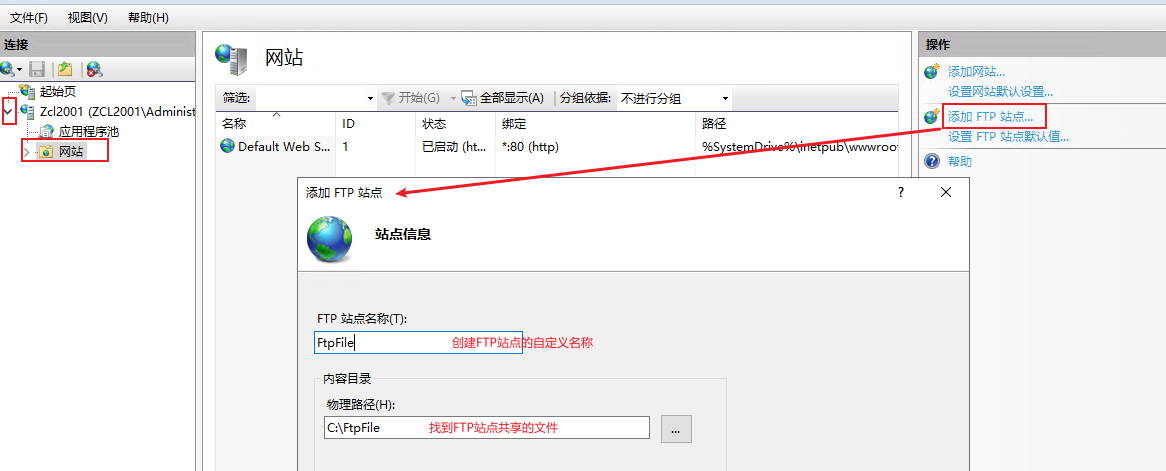This screenshot has width=1166, height=471.
Task: Click the create new connection globe icon
Action: [x=7, y=69]
